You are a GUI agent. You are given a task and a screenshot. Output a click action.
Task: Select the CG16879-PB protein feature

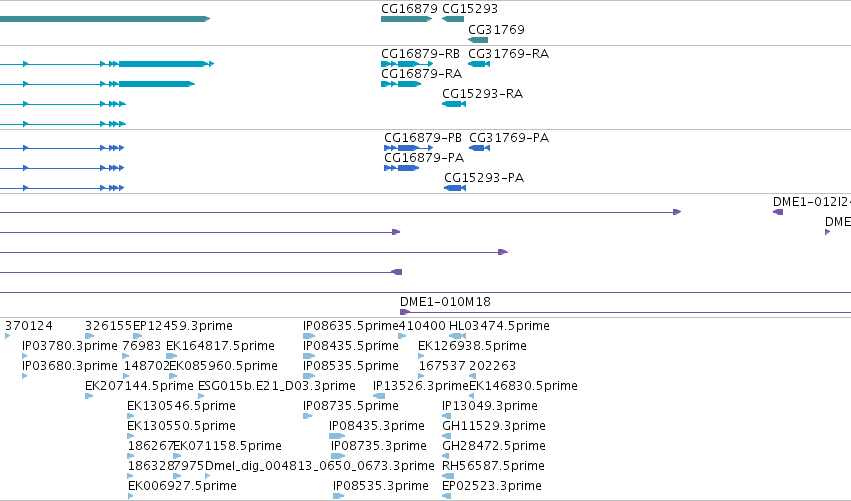[409, 148]
